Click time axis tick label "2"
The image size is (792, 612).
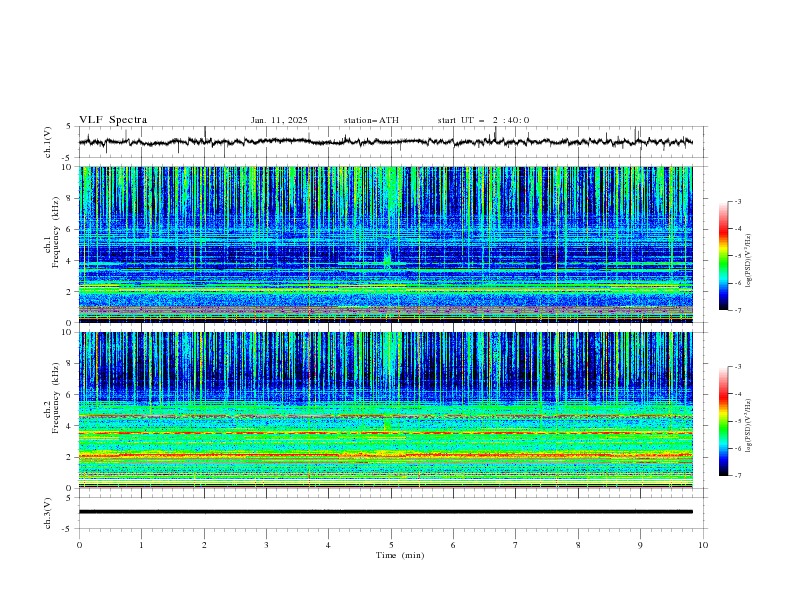click(204, 545)
